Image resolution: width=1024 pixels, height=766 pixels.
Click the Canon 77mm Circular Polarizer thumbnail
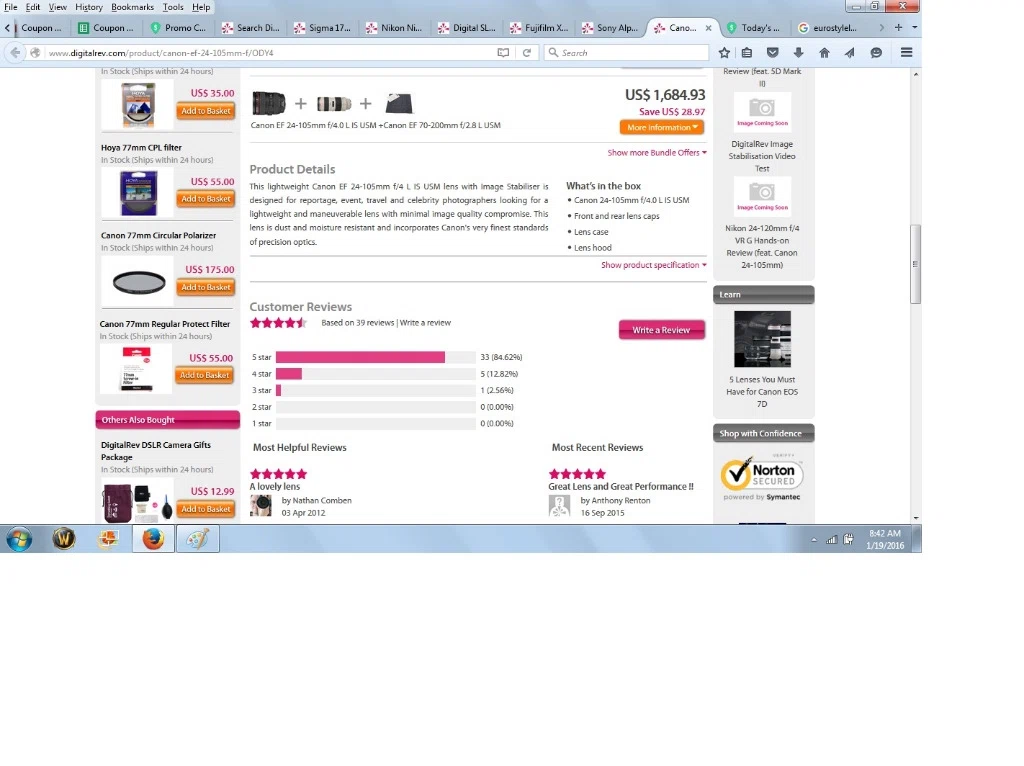(x=138, y=282)
